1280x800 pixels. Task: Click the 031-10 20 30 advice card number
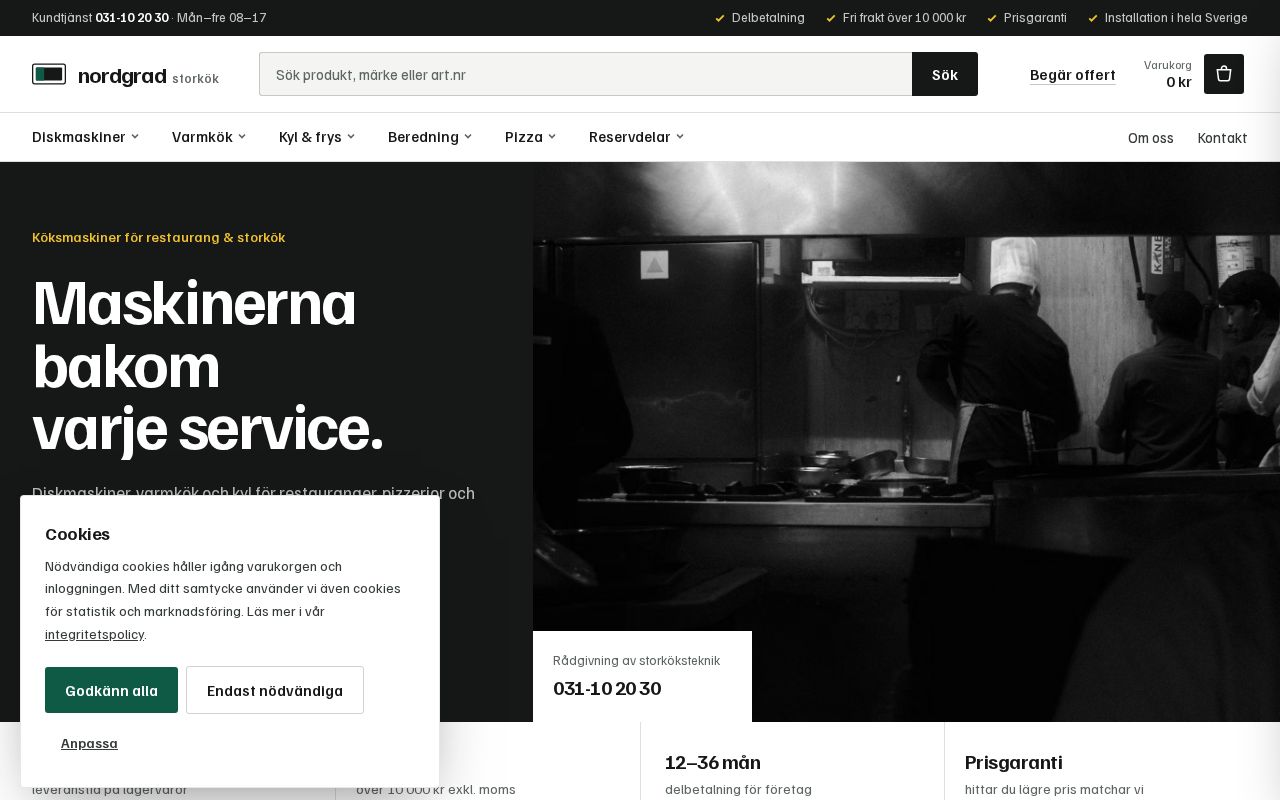(x=607, y=688)
